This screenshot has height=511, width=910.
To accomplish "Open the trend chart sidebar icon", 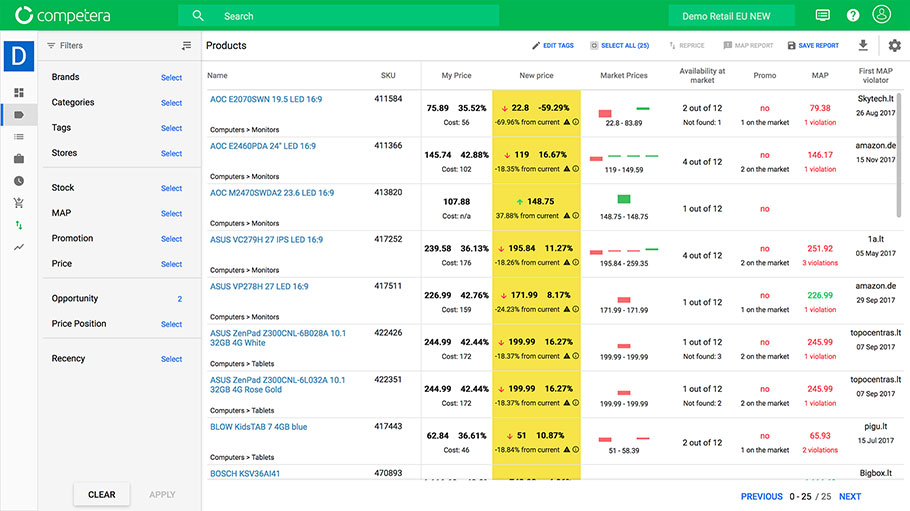I will click(x=19, y=247).
